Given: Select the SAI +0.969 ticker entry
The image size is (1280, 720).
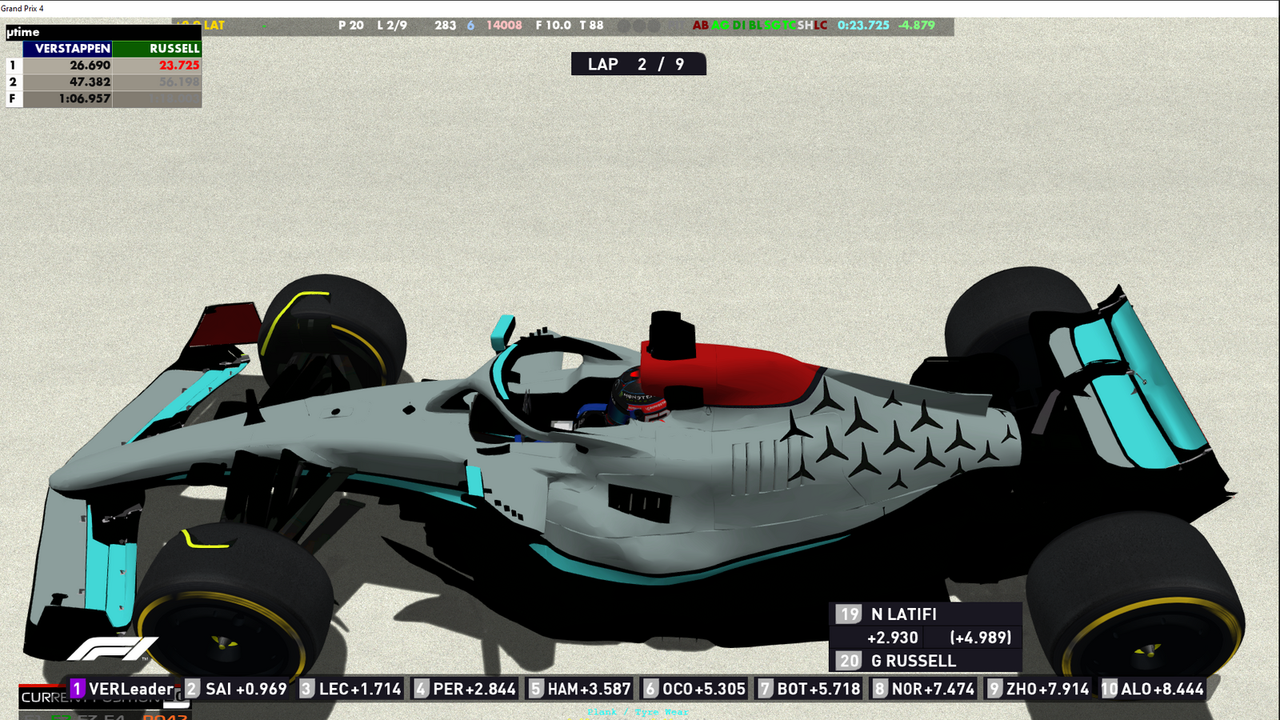Looking at the screenshot, I should tap(236, 688).
